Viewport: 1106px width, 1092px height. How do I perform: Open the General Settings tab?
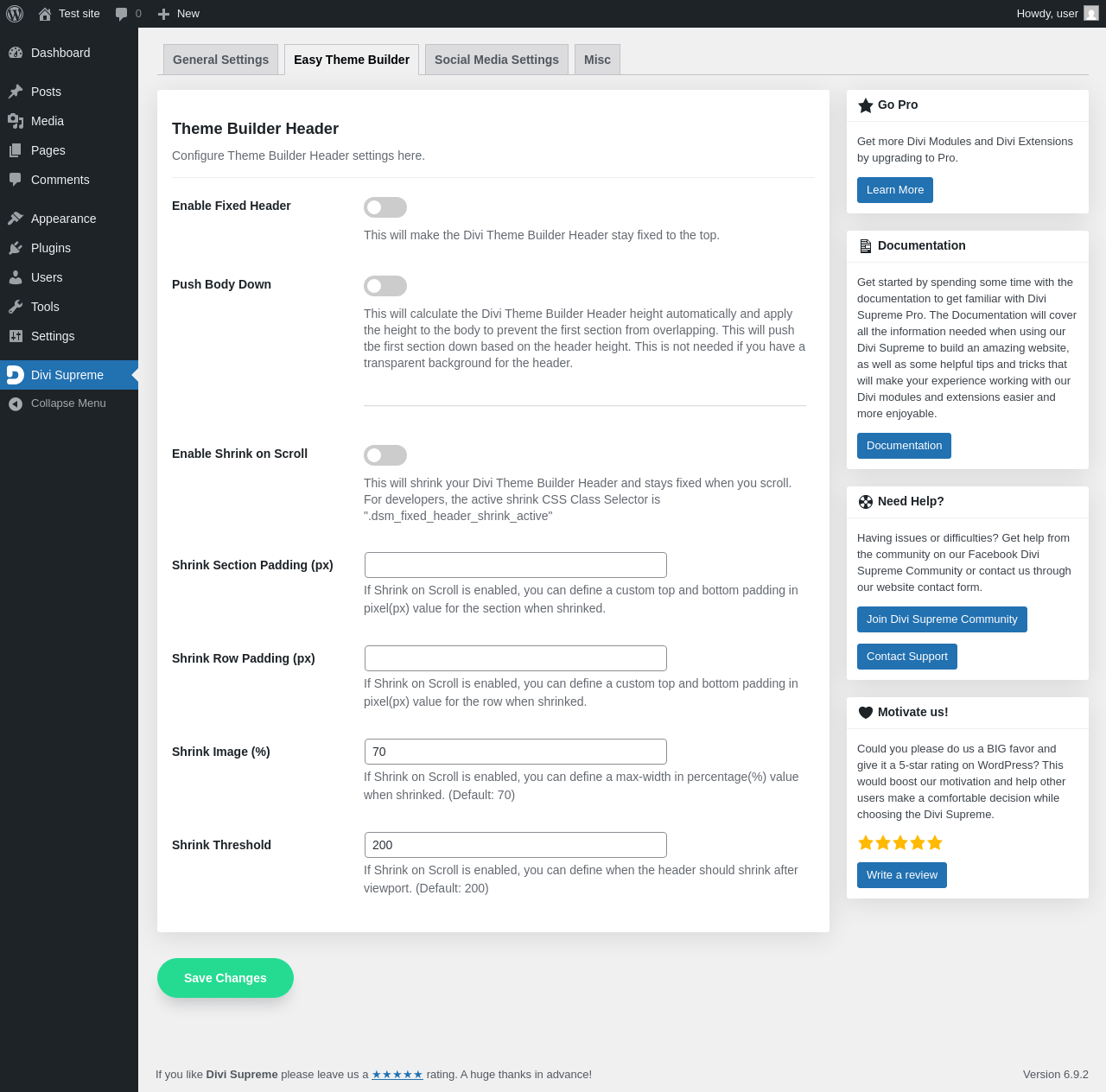click(221, 60)
